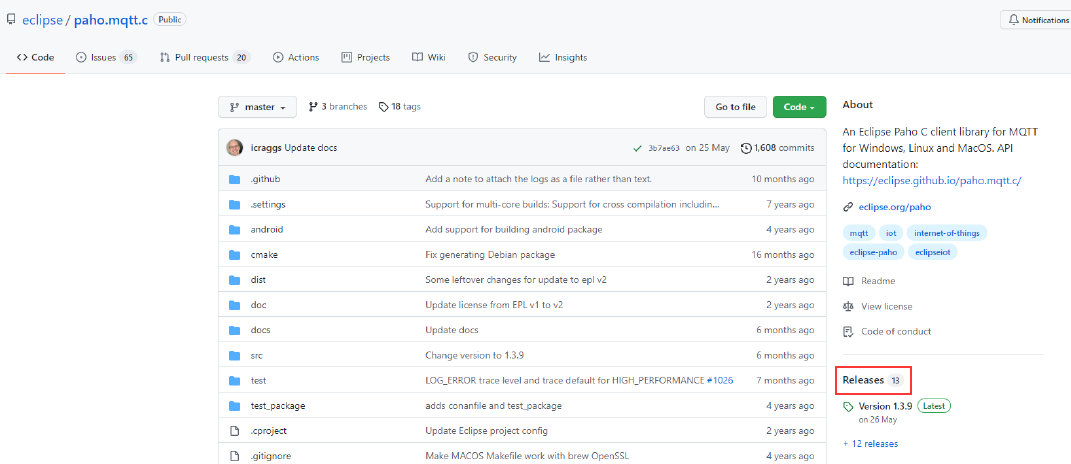Click the test_package folder icon
This screenshot has width=1071, height=464.
pos(235,406)
